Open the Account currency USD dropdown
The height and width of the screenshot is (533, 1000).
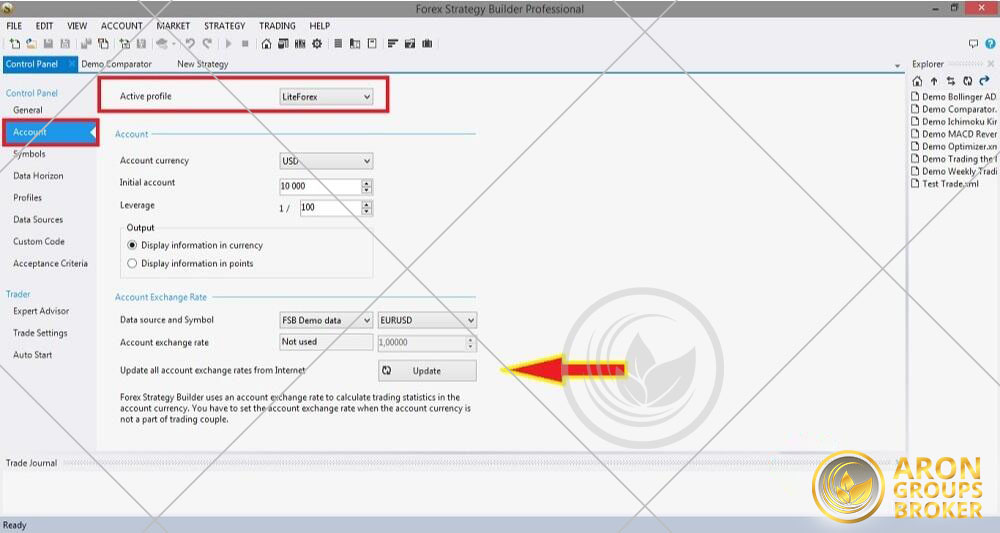(326, 161)
